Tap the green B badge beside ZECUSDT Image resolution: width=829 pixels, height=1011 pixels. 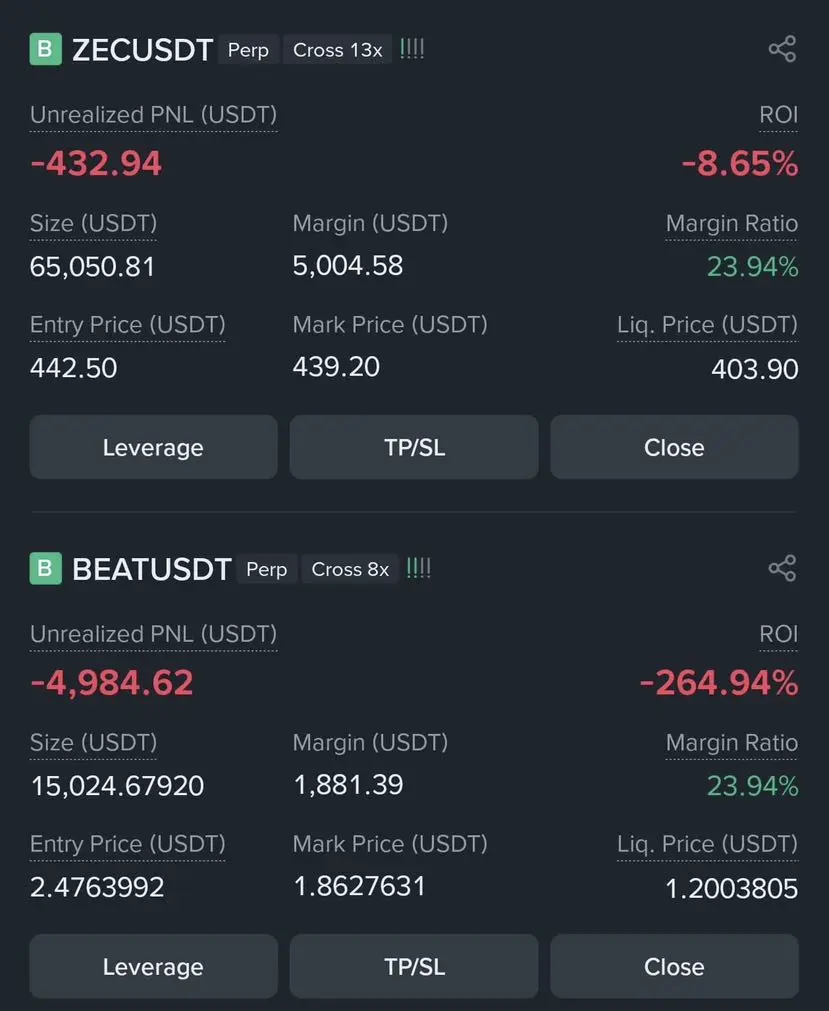(x=45, y=50)
